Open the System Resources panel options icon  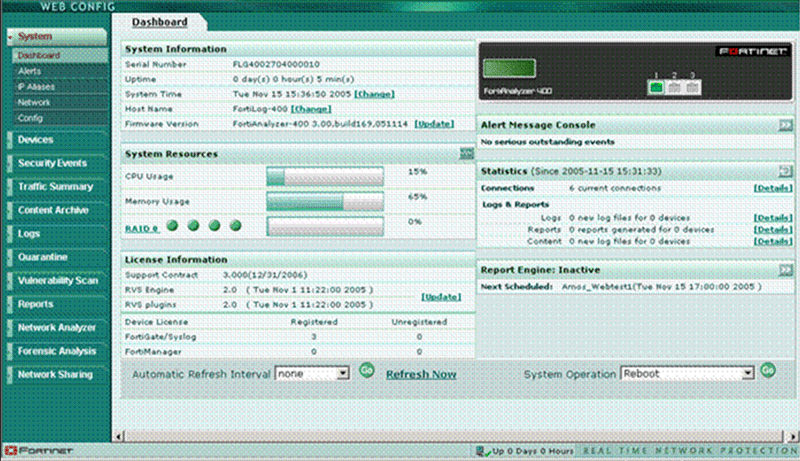[x=466, y=153]
